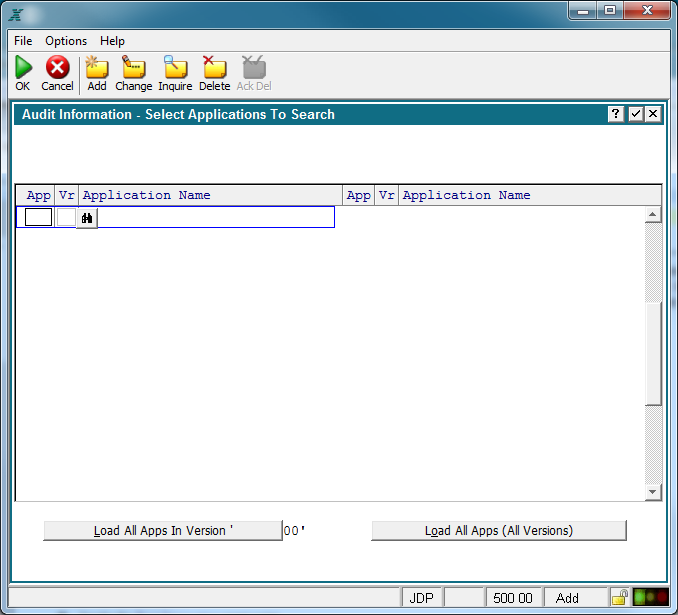The height and width of the screenshot is (615, 678).
Task: Click the application X logo in the title bar
Action: click(x=16, y=15)
